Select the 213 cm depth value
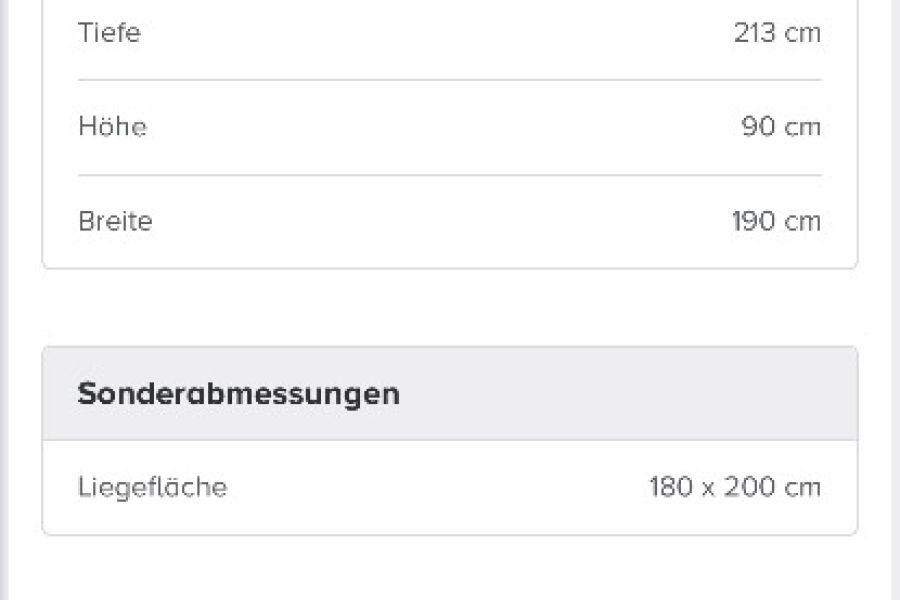The image size is (900, 600). 777,33
